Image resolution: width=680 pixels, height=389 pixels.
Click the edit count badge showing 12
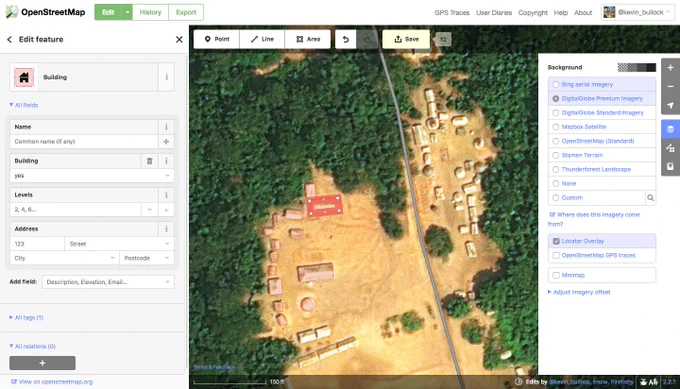443,39
